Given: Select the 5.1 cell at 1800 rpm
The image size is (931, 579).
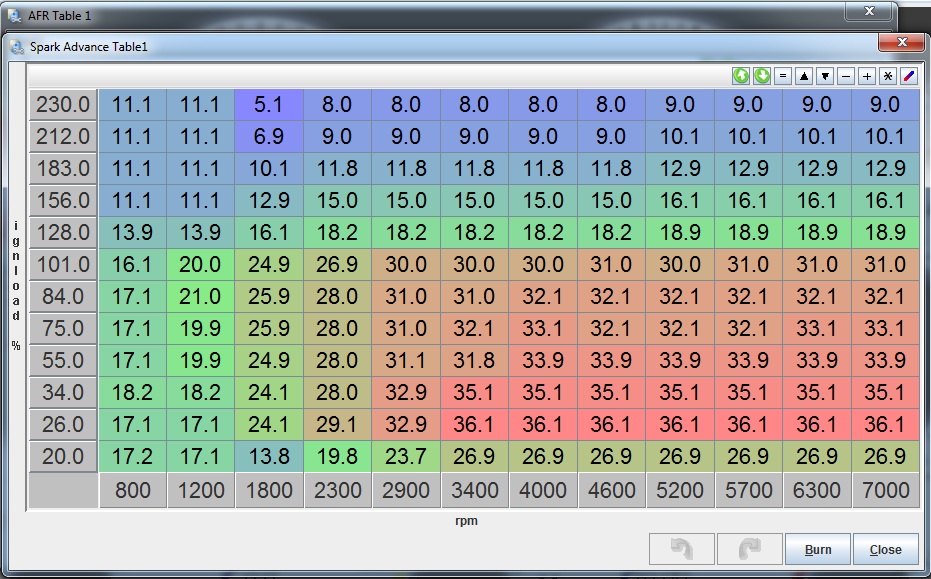Looking at the screenshot, I should pyautogui.click(x=269, y=104).
